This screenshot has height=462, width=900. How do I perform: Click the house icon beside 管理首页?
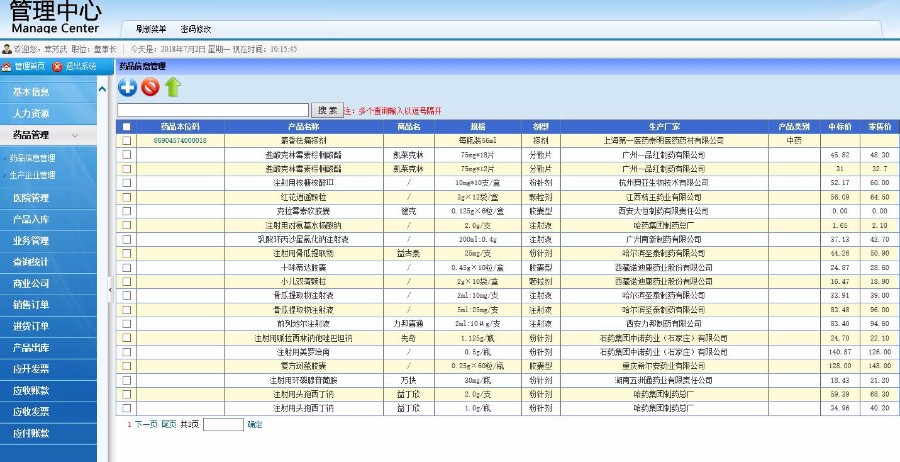click(x=6, y=67)
